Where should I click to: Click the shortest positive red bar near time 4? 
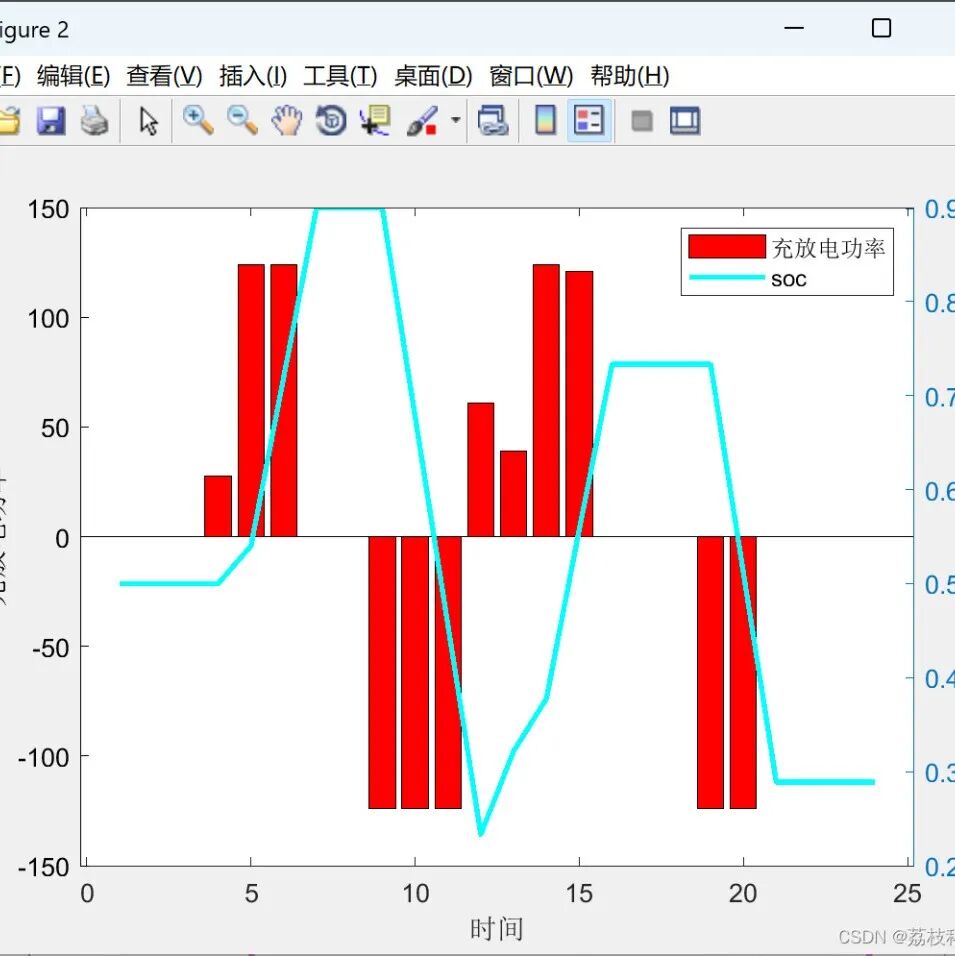click(218, 506)
